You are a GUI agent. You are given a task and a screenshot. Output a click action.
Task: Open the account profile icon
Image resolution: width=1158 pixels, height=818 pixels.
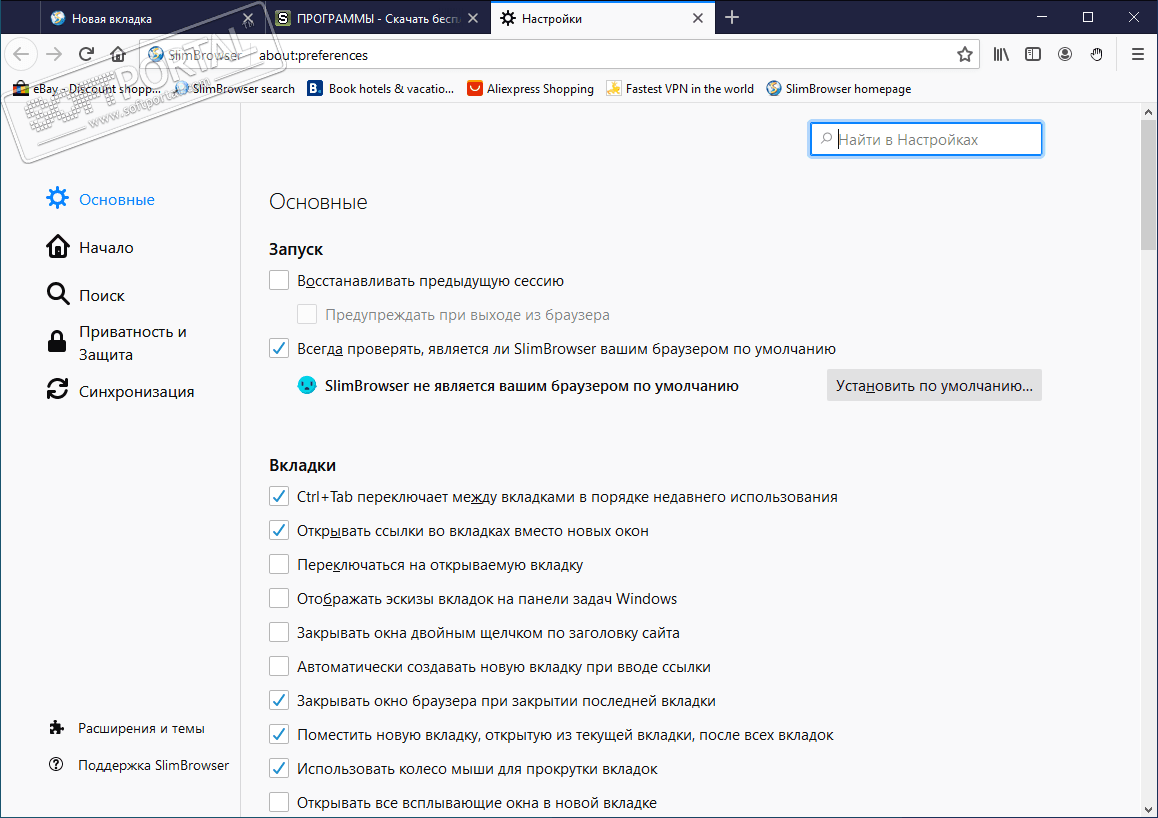pyautogui.click(x=1065, y=55)
